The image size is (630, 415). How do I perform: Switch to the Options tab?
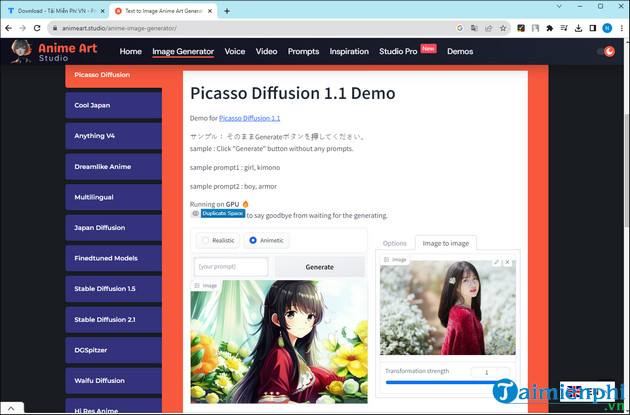[x=395, y=243]
